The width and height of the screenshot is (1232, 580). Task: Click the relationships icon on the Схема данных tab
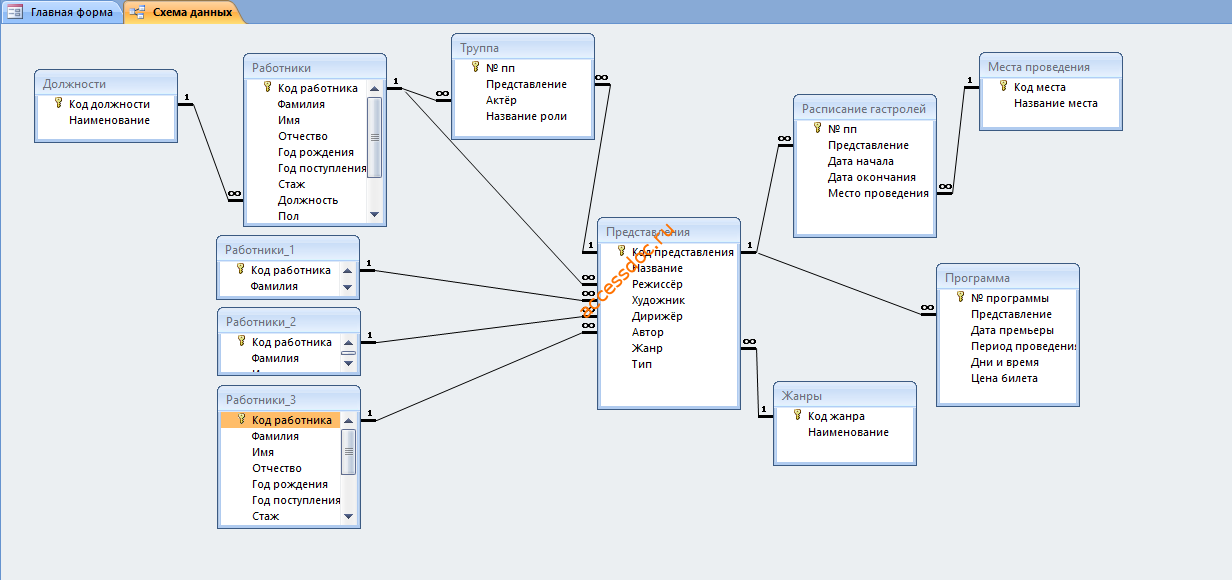[137, 12]
